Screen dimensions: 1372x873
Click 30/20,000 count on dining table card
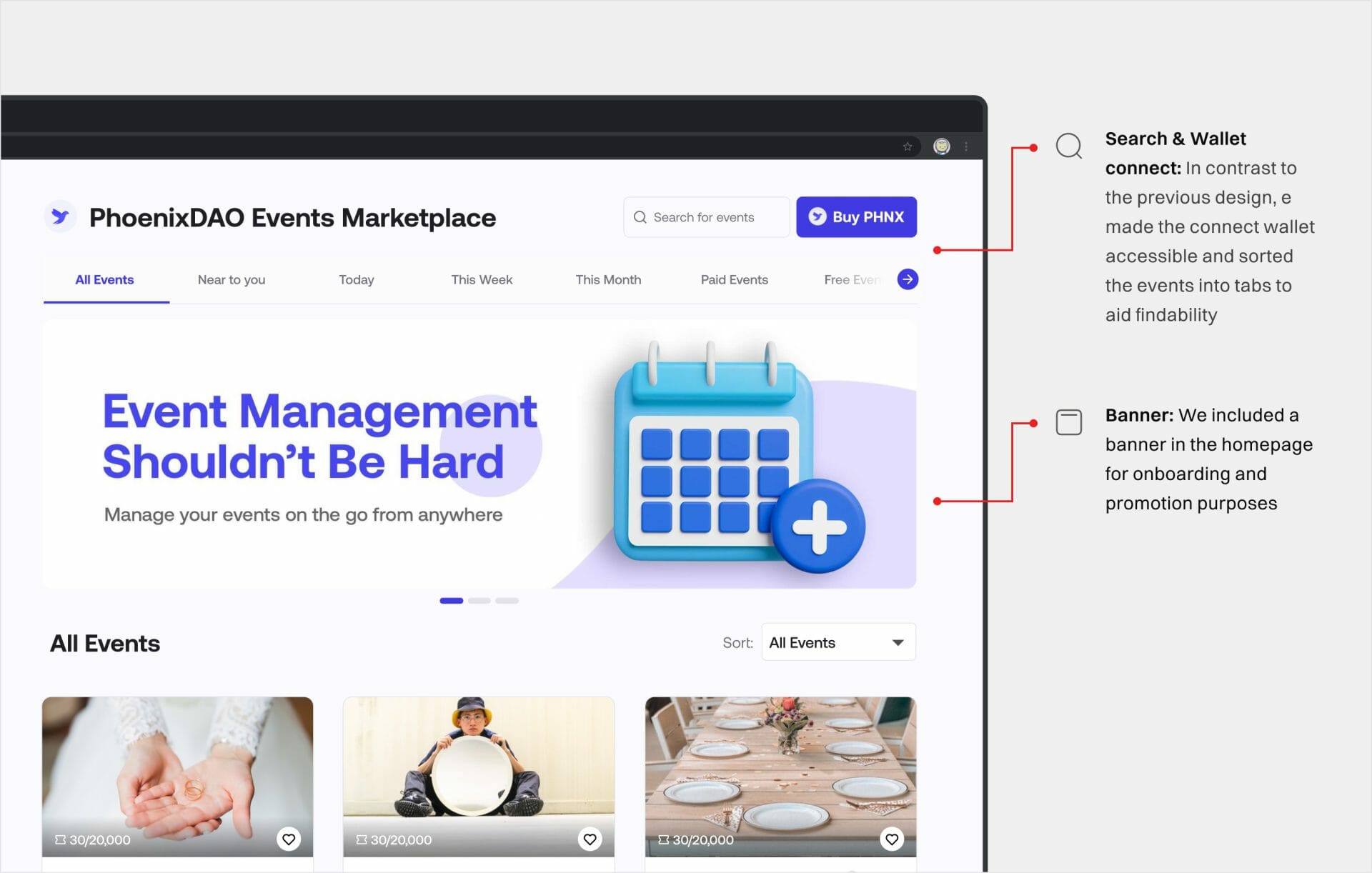tap(703, 840)
